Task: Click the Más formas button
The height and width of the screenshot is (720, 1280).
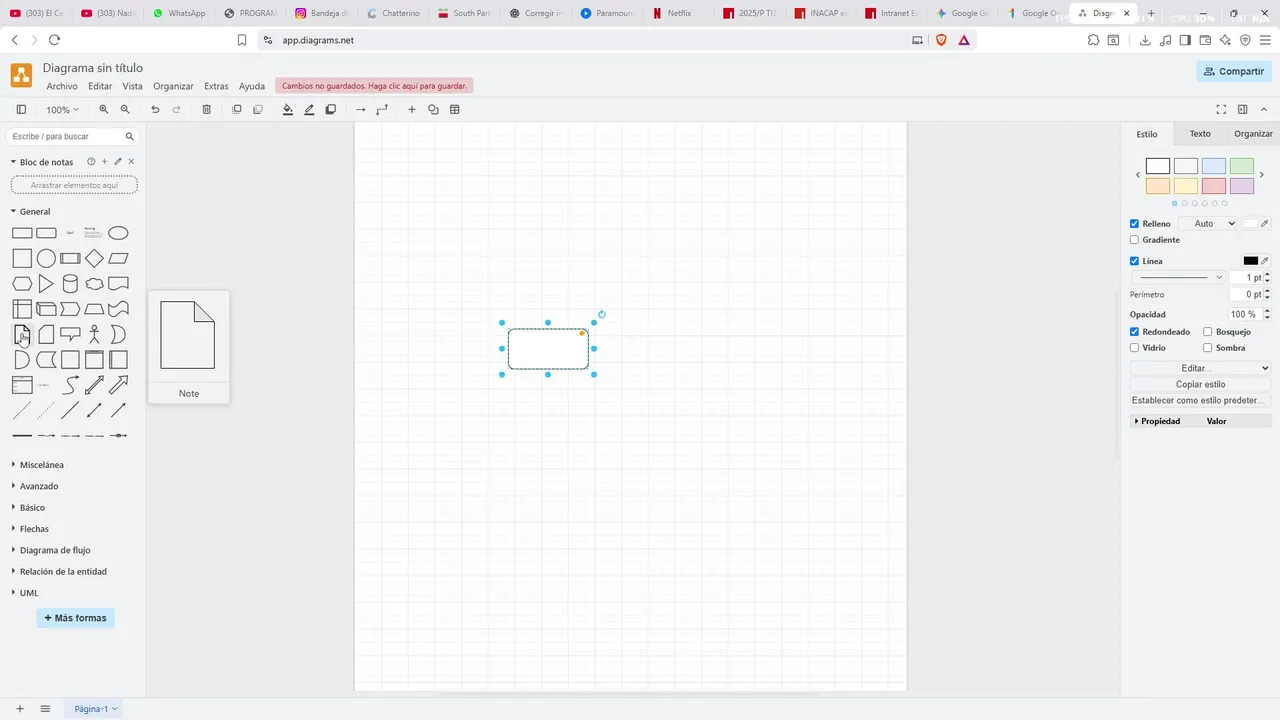Action: pyautogui.click(x=75, y=618)
